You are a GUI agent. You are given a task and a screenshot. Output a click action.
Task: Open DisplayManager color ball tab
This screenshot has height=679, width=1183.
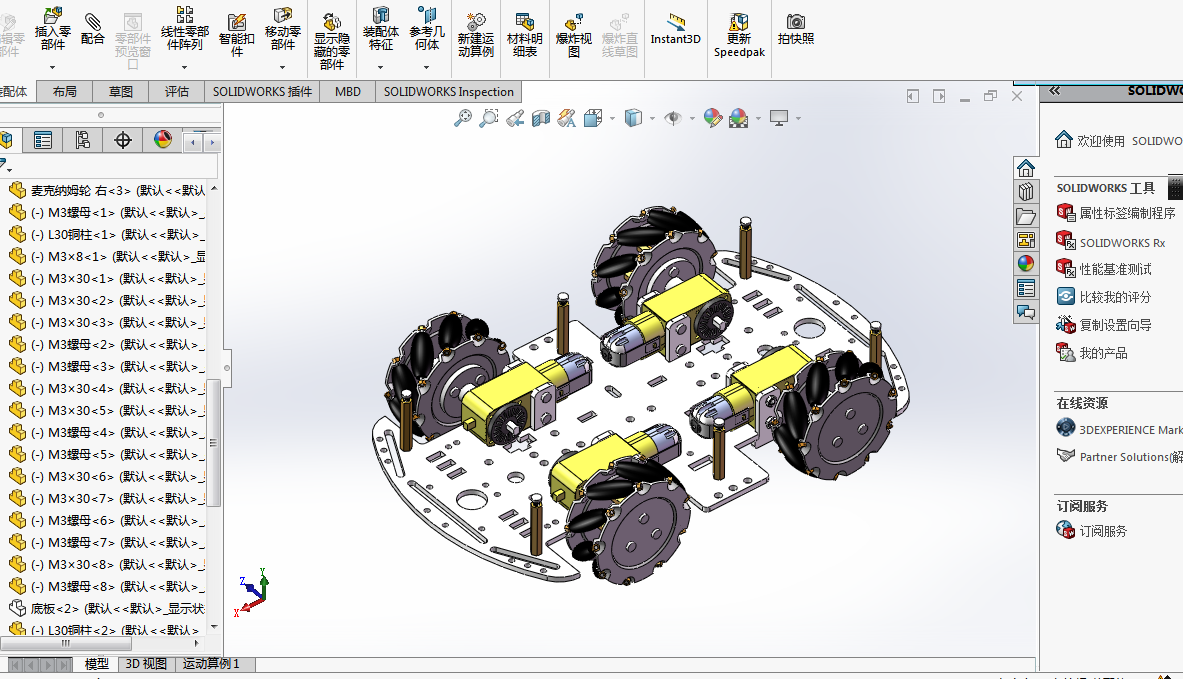coord(162,140)
